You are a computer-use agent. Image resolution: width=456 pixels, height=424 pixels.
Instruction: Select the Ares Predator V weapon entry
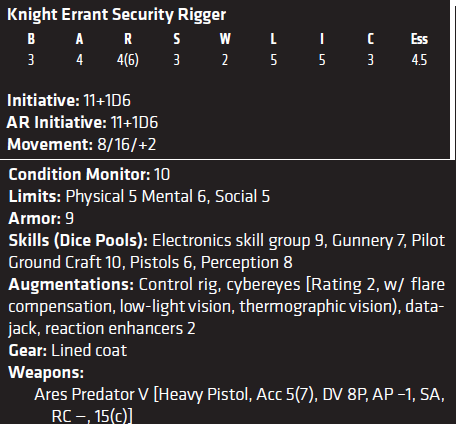pyautogui.click(x=239, y=405)
